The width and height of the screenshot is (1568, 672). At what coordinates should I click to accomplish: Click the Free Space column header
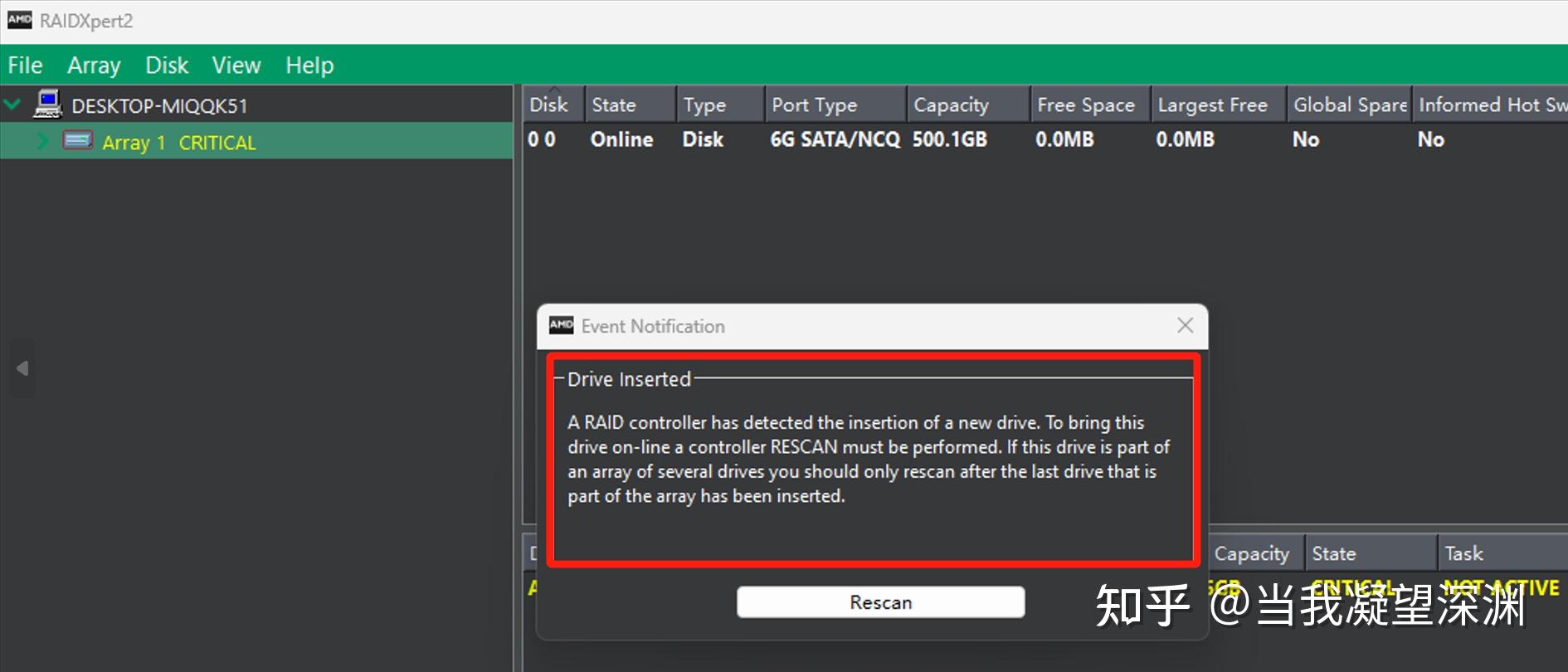click(x=1090, y=105)
